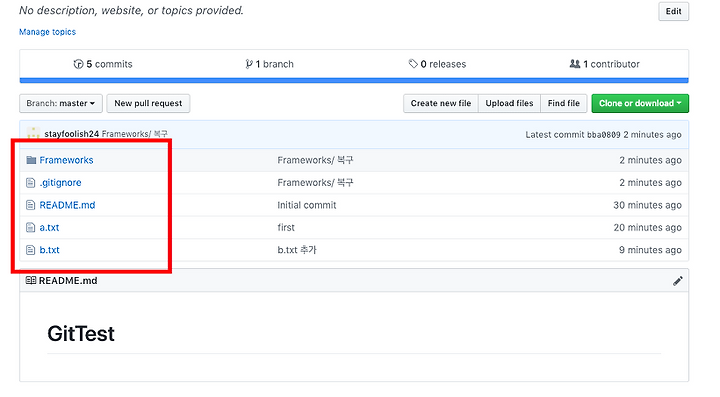
Task: Click the Edit description button
Action: (x=674, y=11)
